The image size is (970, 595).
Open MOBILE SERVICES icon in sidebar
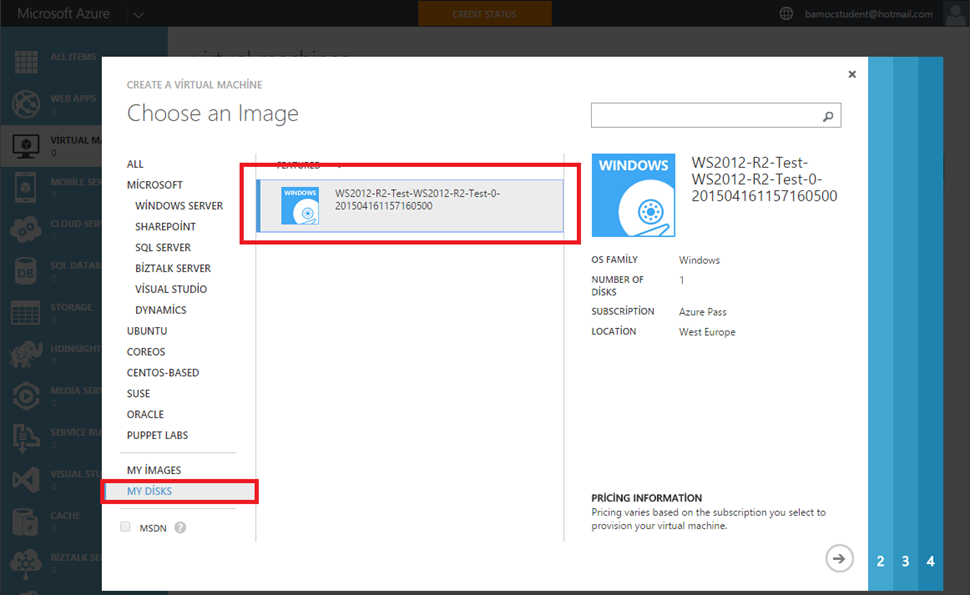click(x=25, y=187)
